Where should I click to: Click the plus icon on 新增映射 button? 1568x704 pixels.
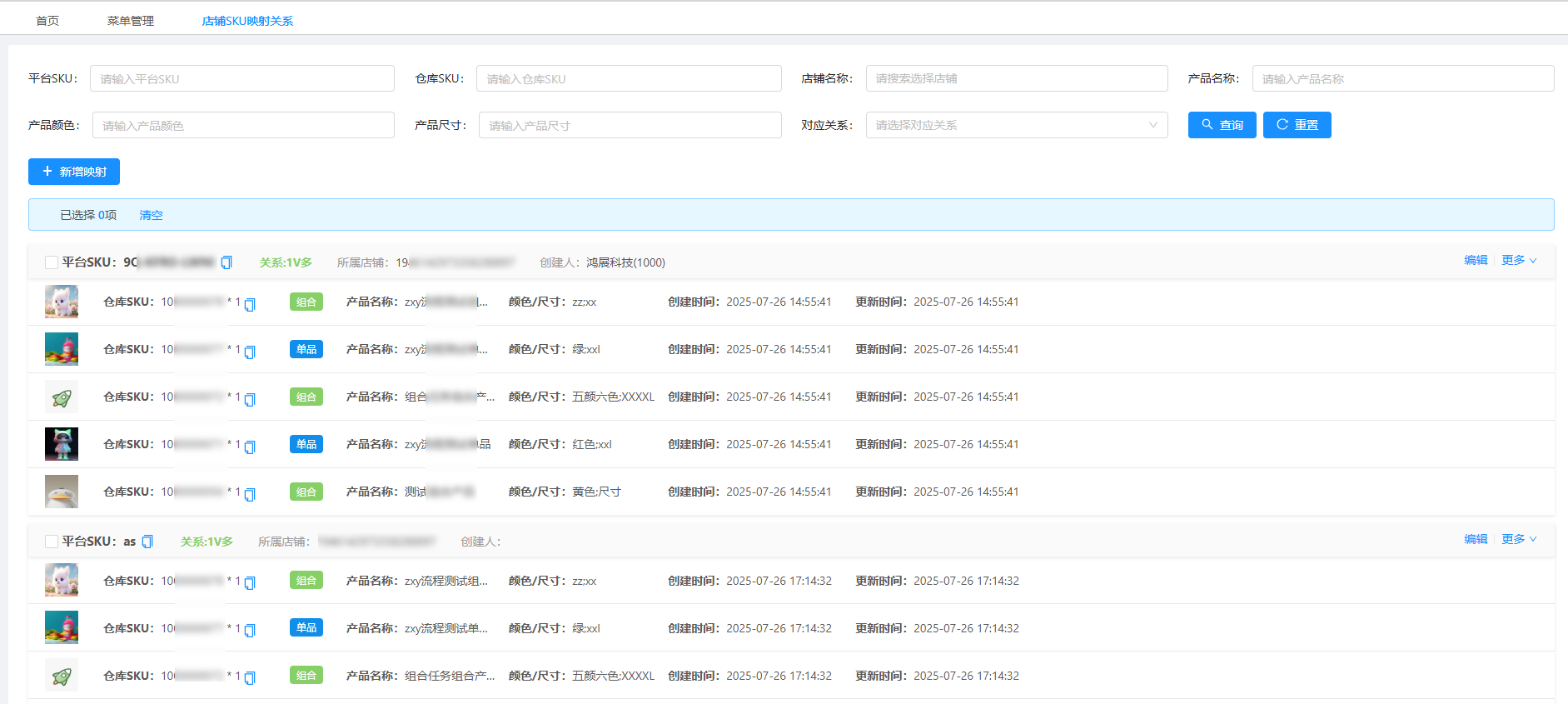tap(47, 172)
